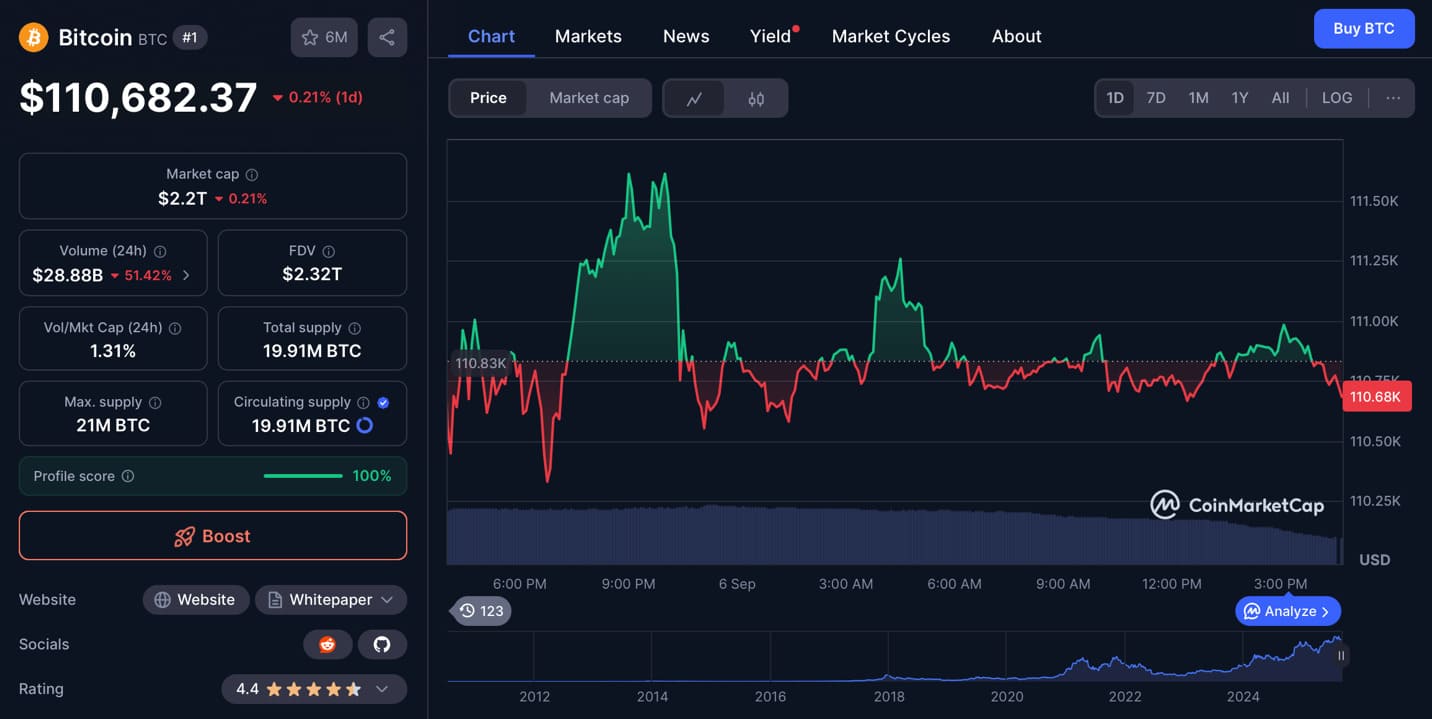This screenshot has height=719, width=1432.
Task: Click the historical range navigator mini chart
Action: [x=894, y=657]
